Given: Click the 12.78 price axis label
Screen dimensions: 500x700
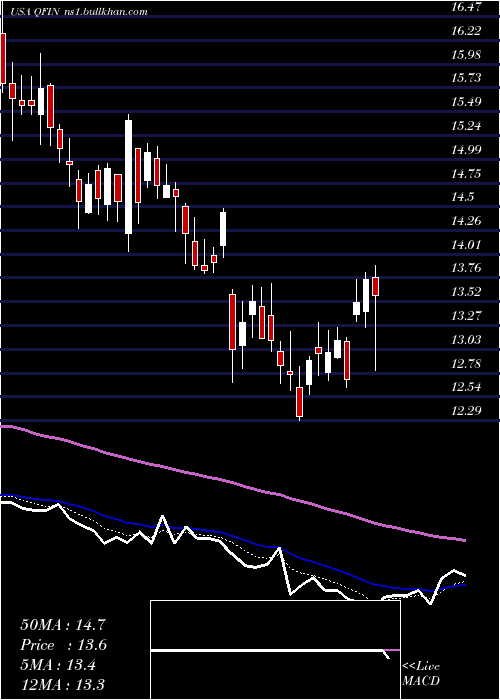Looking at the screenshot, I should coord(467,364).
